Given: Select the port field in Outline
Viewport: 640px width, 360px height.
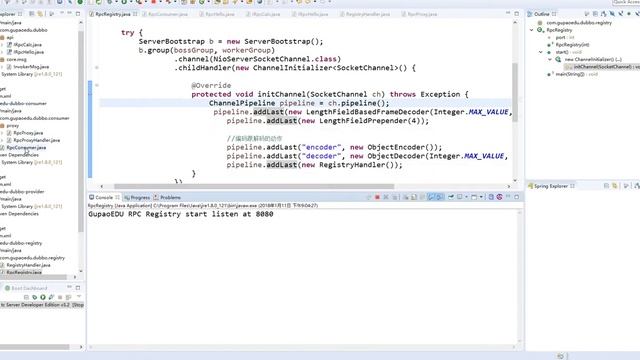Looking at the screenshot, I should [x=565, y=37].
